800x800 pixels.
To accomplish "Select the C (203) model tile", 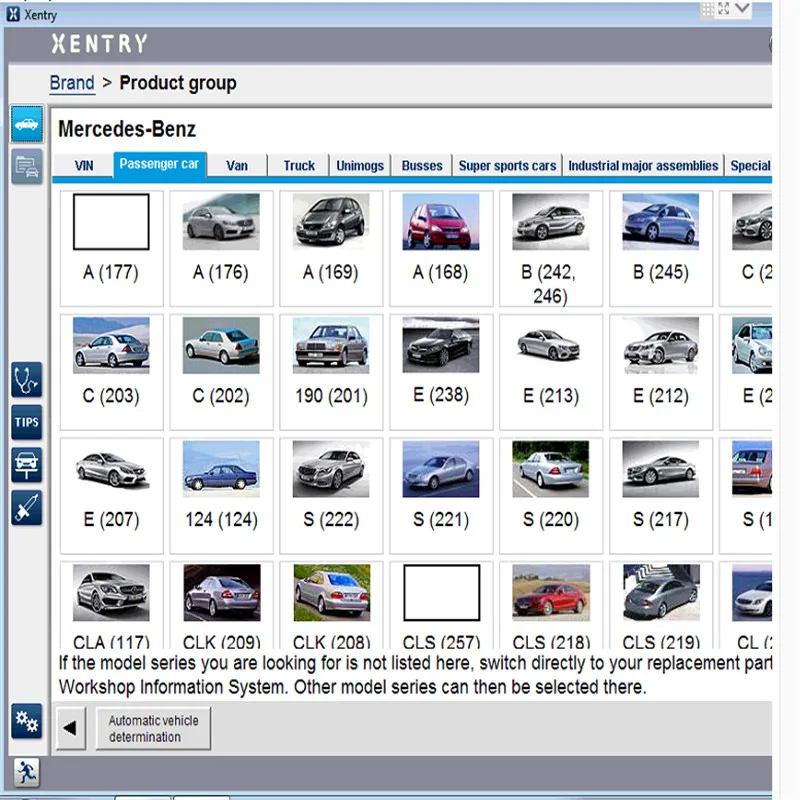I will pos(111,372).
